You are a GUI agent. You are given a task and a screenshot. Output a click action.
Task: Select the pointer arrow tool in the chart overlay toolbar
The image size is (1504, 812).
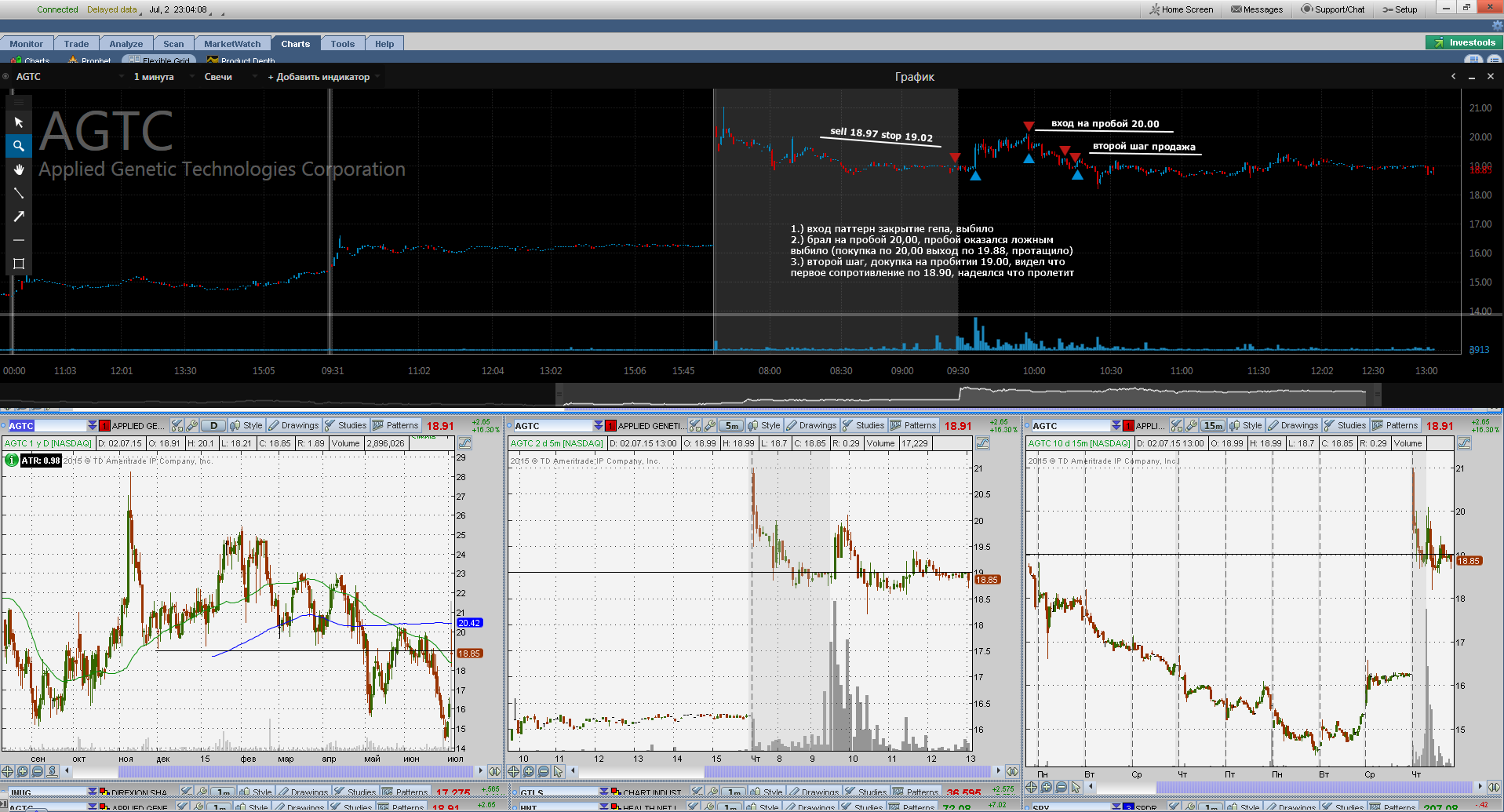pos(19,122)
